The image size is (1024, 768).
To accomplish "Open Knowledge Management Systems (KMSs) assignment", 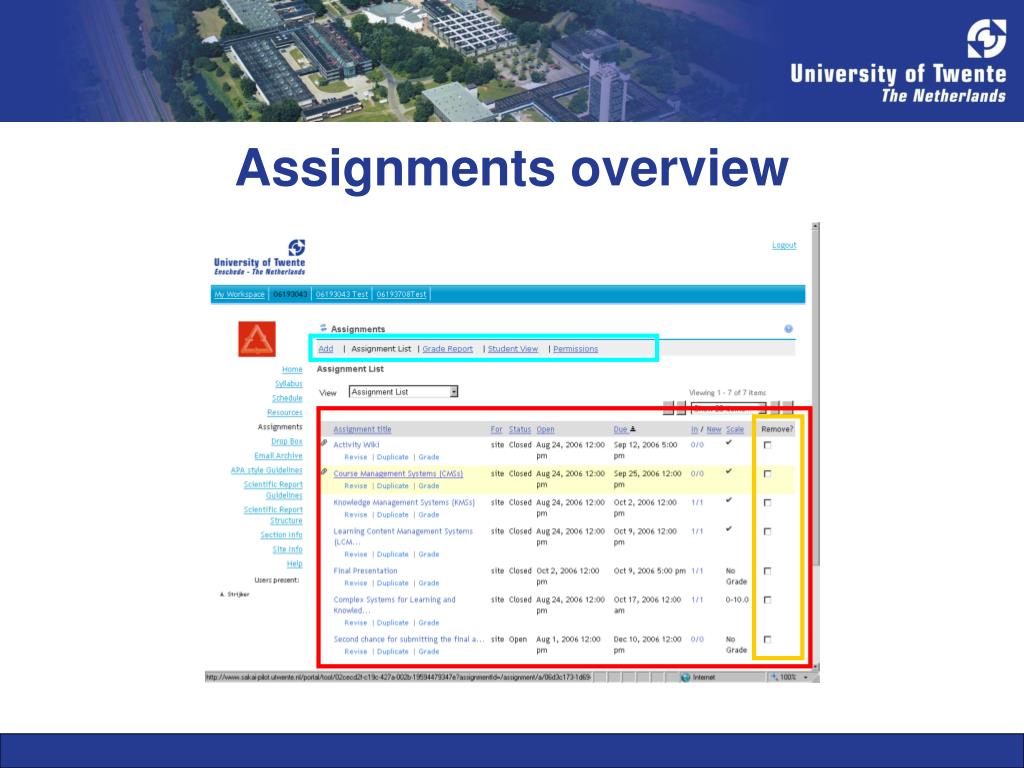I will (x=404, y=502).
